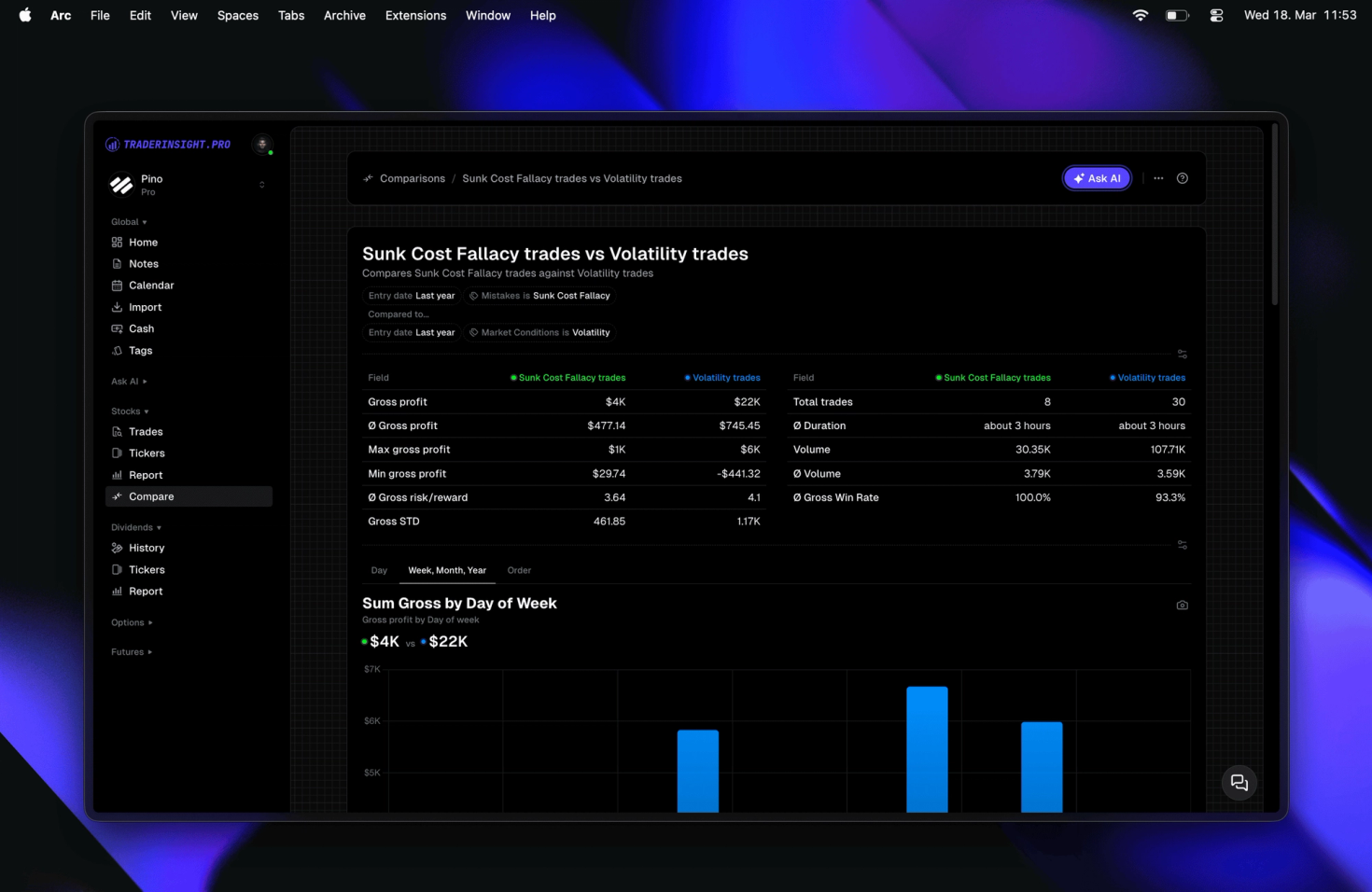Open the Archive menu
The image size is (1372, 892).
point(344,15)
